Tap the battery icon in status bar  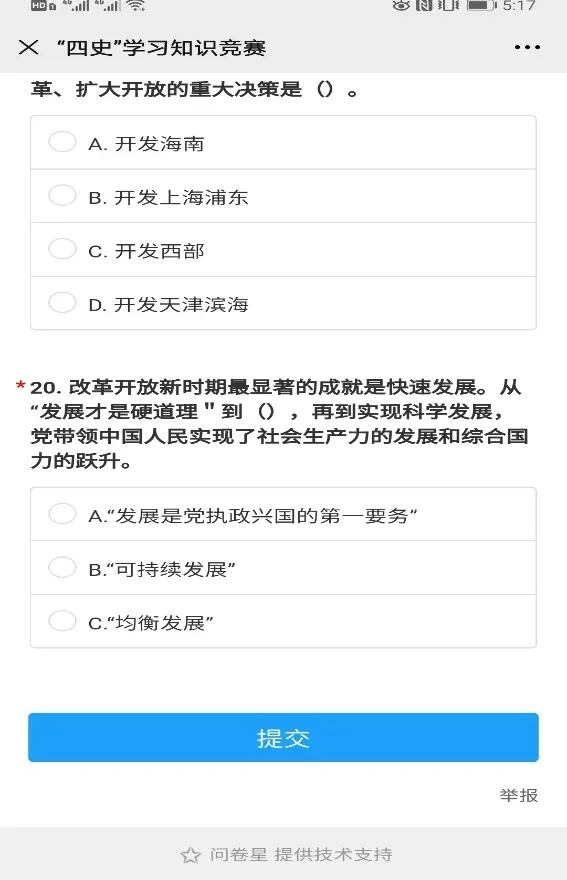[482, 6]
